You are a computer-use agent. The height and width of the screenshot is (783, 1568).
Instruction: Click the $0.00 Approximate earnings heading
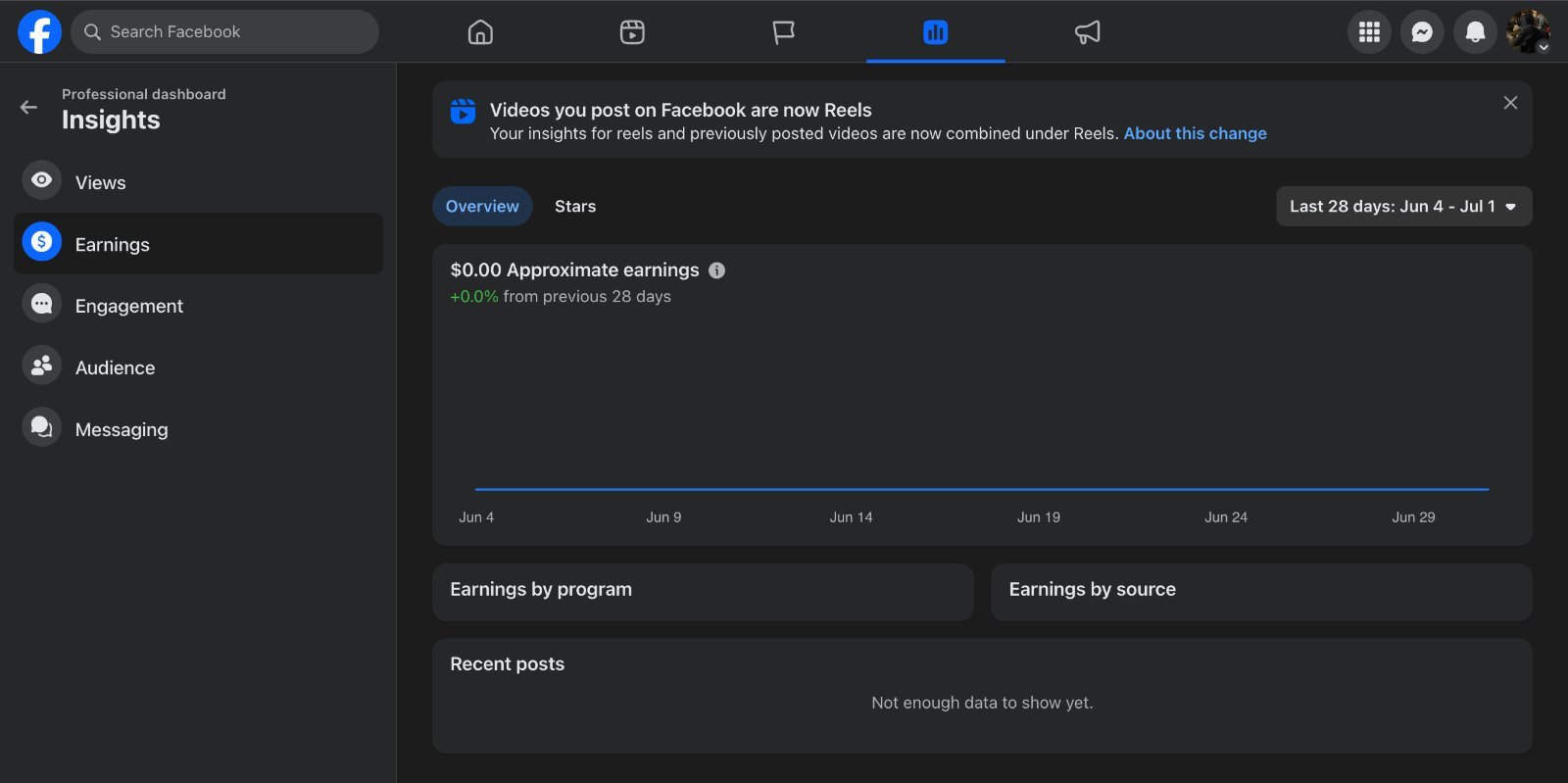click(x=574, y=269)
